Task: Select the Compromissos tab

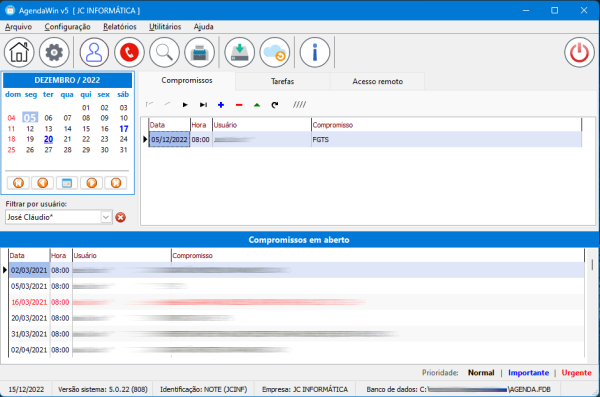Action: [187, 80]
